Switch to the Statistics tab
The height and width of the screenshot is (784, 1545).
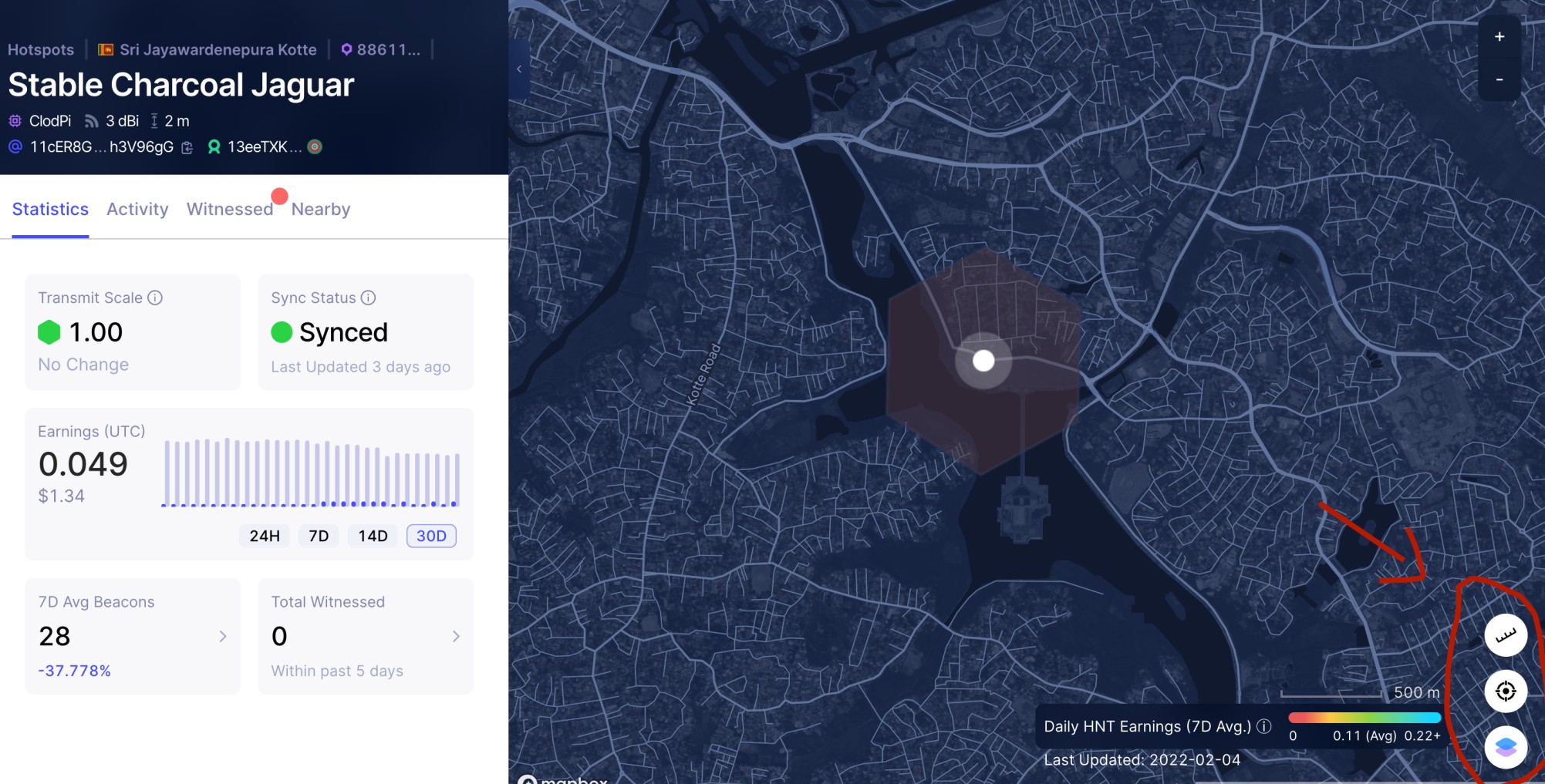[50, 209]
